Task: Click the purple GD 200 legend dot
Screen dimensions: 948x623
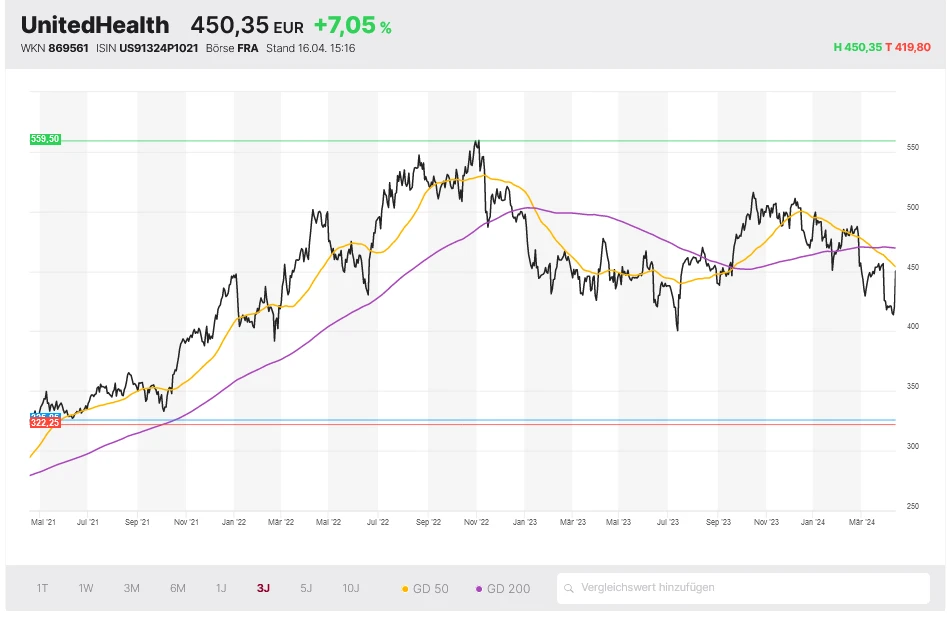Action: click(481, 588)
